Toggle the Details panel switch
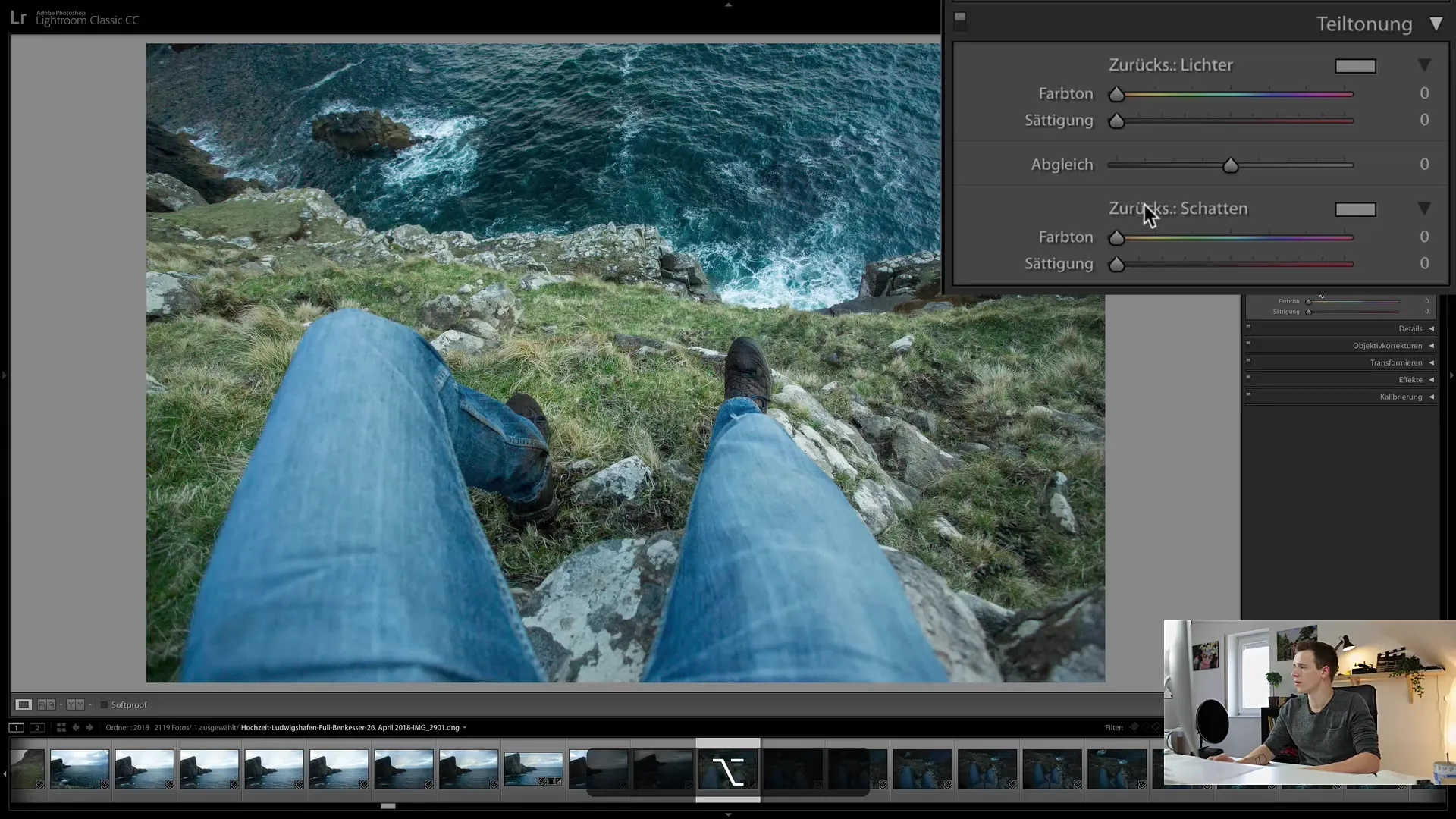Viewport: 1456px width, 819px height. coord(1248,327)
